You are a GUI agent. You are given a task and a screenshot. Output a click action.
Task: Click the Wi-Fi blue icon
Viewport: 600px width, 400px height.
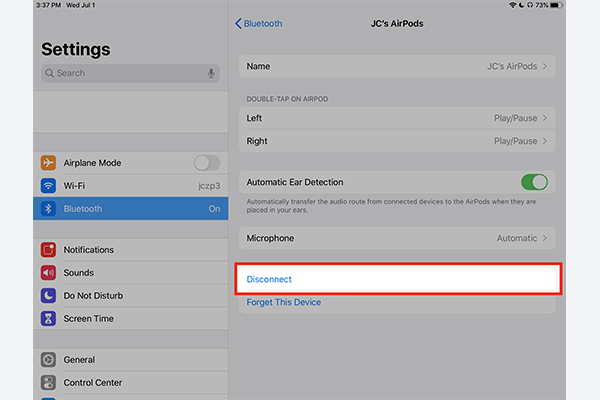click(48, 186)
